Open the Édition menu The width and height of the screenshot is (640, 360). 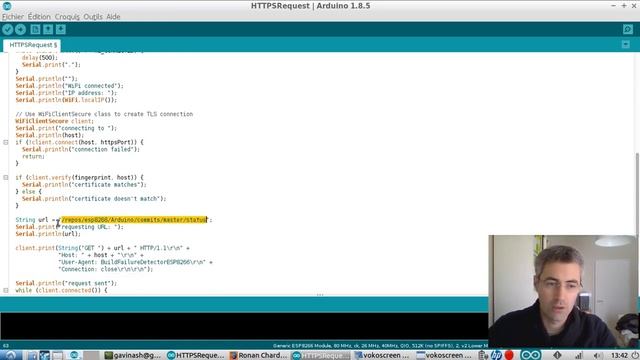pos(39,17)
